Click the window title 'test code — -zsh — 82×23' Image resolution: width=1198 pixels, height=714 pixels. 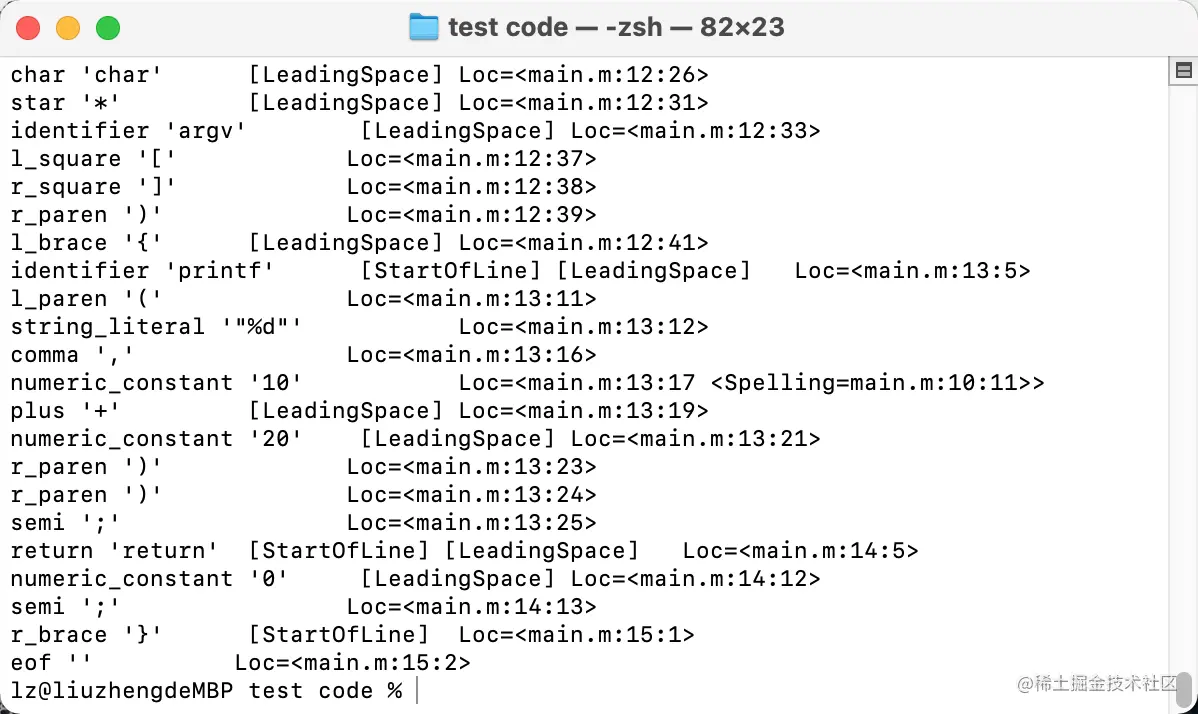[616, 27]
